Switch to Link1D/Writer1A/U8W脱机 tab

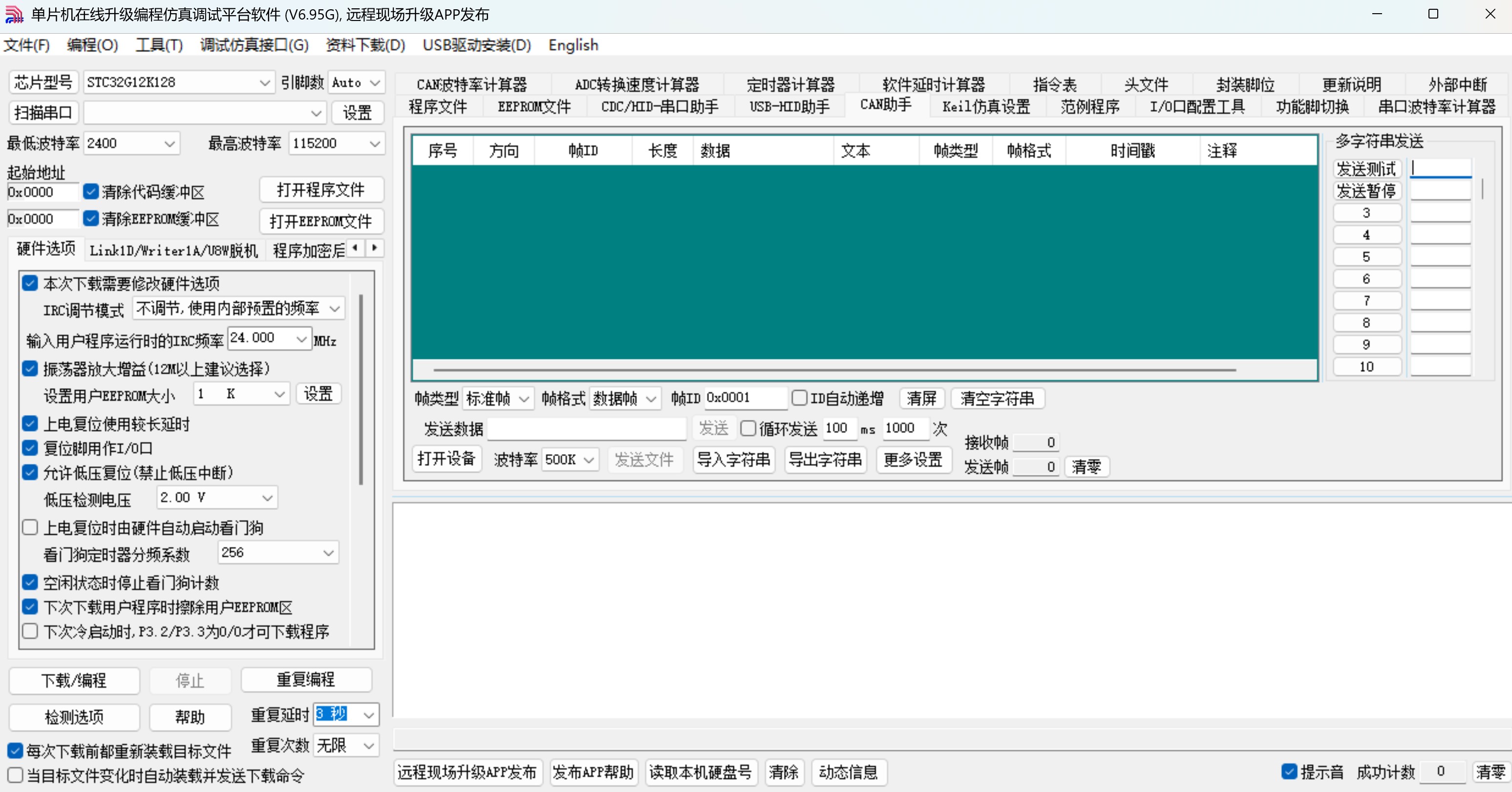[174, 250]
